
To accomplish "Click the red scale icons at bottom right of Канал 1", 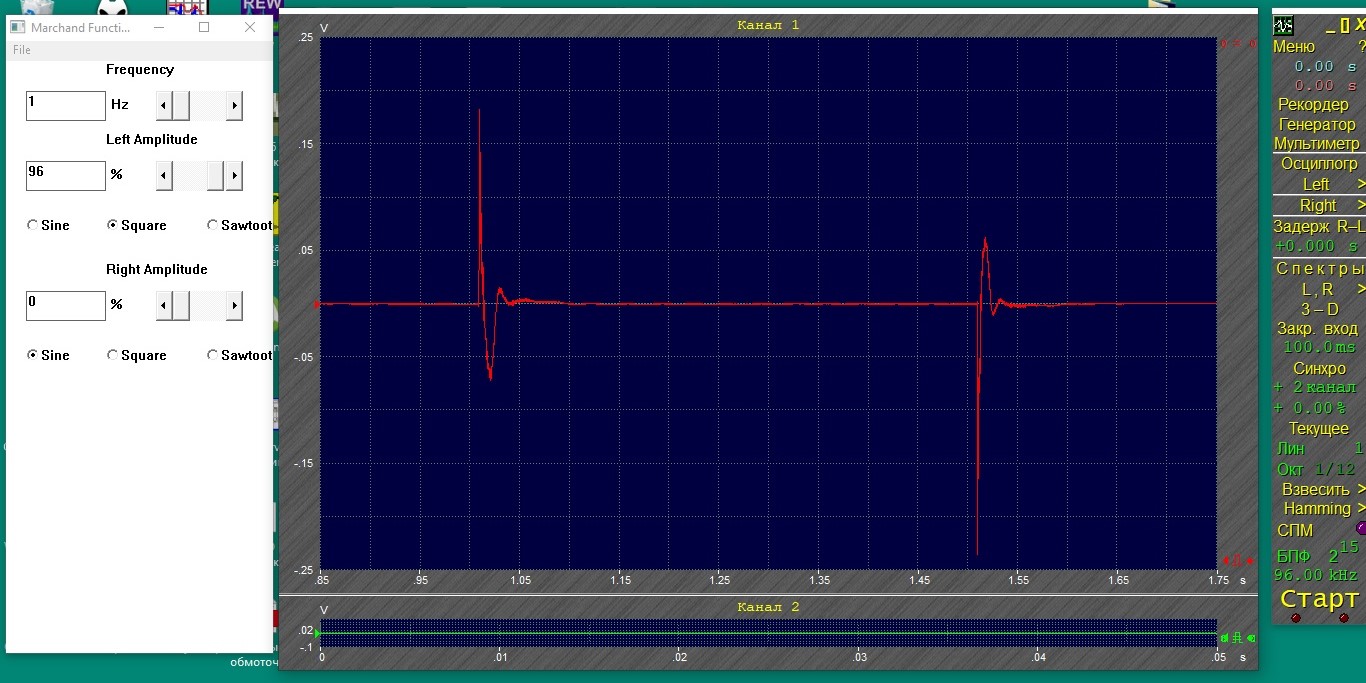I will click(x=1236, y=560).
